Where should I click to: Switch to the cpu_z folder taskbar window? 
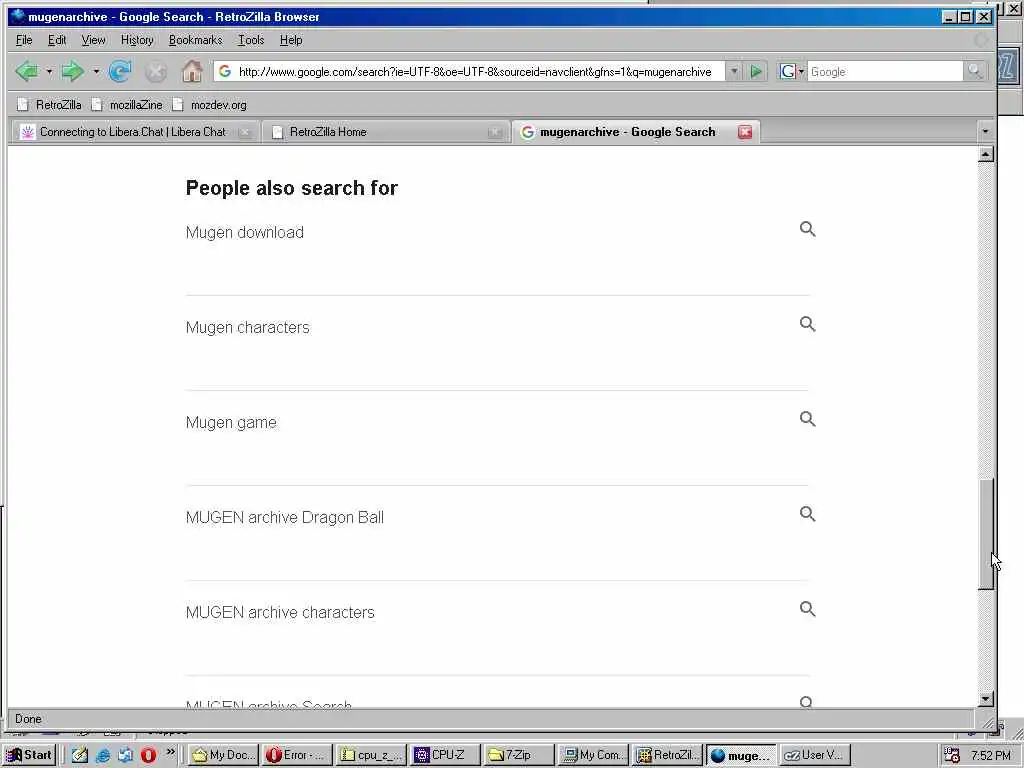point(371,755)
